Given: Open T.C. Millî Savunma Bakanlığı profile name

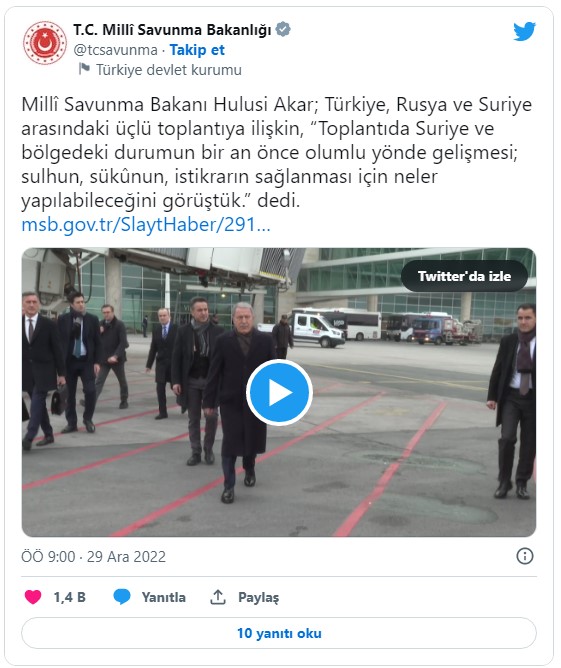Looking at the screenshot, I should pyautogui.click(x=172, y=30).
